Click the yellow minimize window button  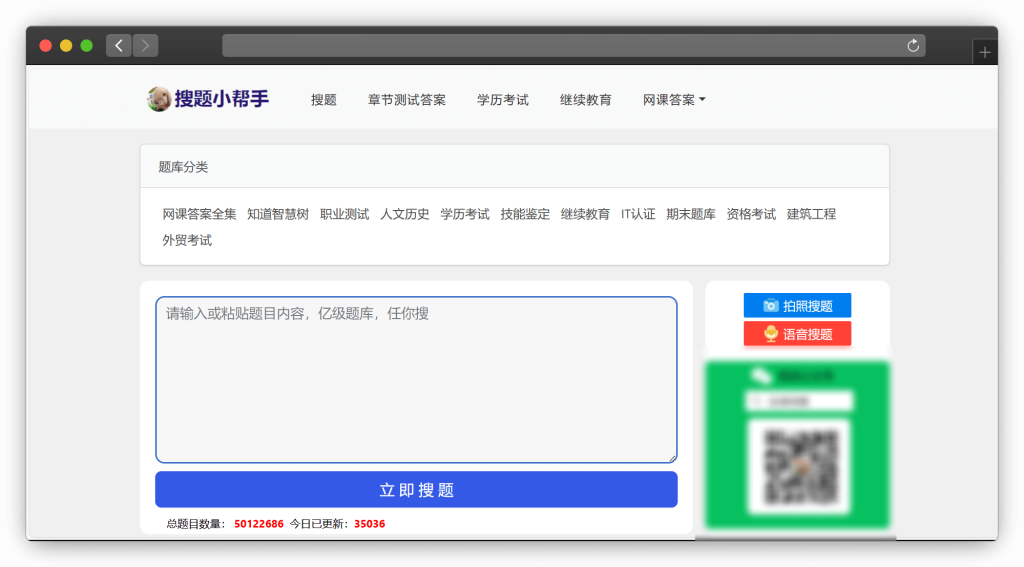pos(66,46)
